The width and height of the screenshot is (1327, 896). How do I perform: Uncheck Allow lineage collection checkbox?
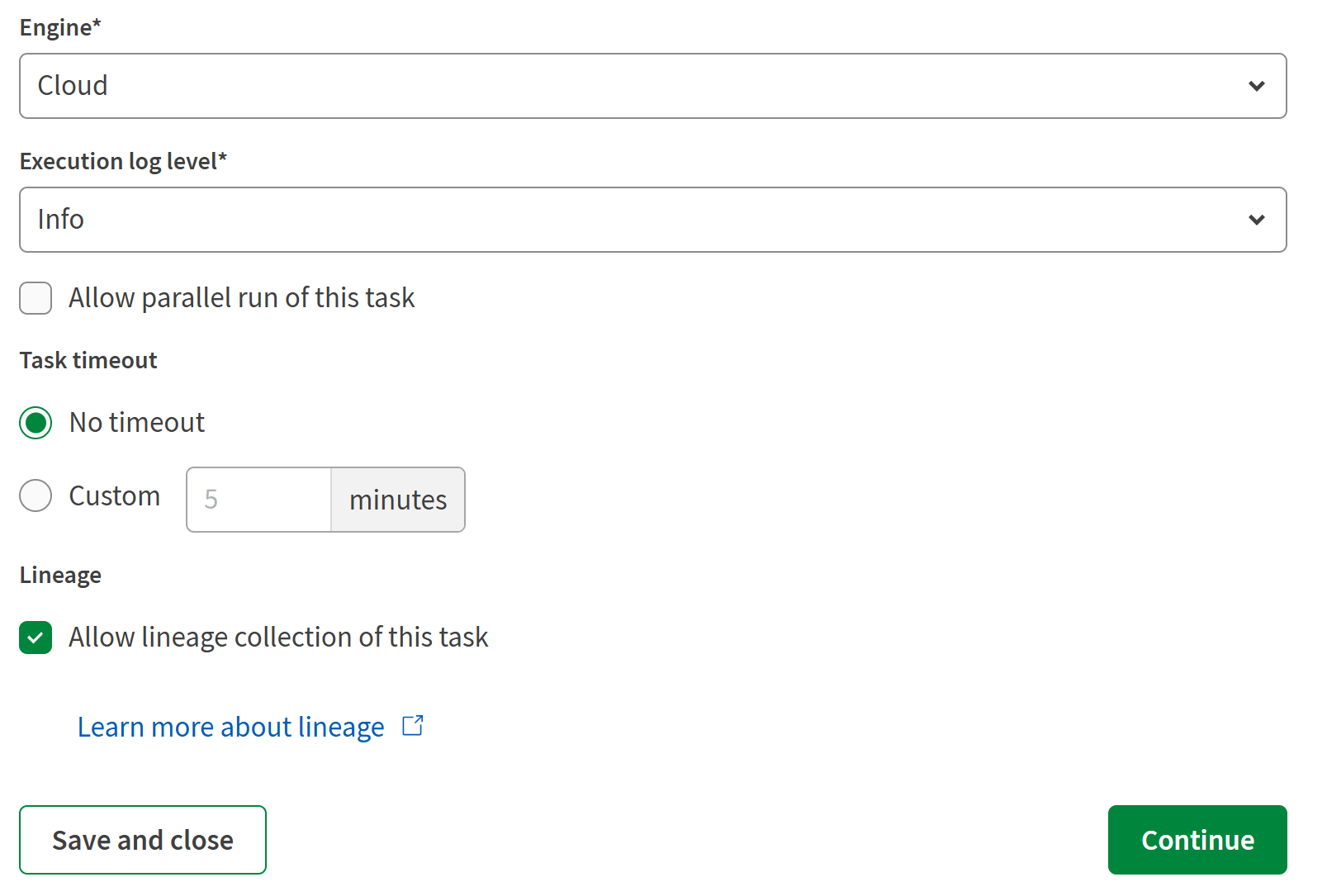pyautogui.click(x=36, y=638)
